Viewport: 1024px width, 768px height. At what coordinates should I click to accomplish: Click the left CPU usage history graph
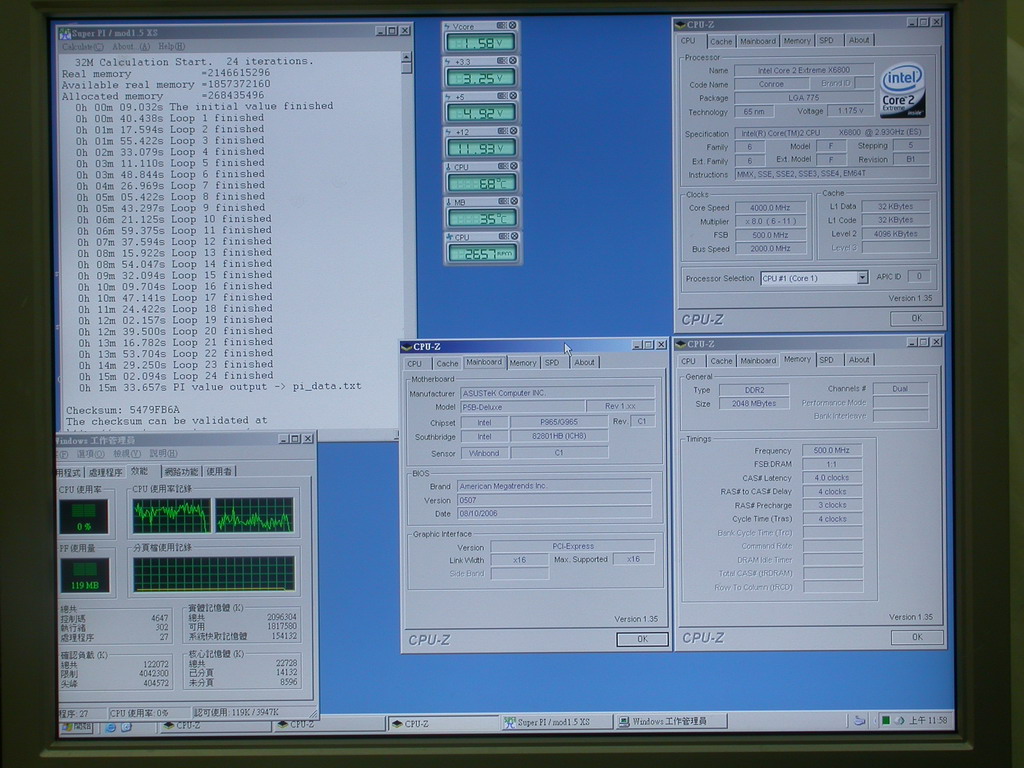pos(172,515)
